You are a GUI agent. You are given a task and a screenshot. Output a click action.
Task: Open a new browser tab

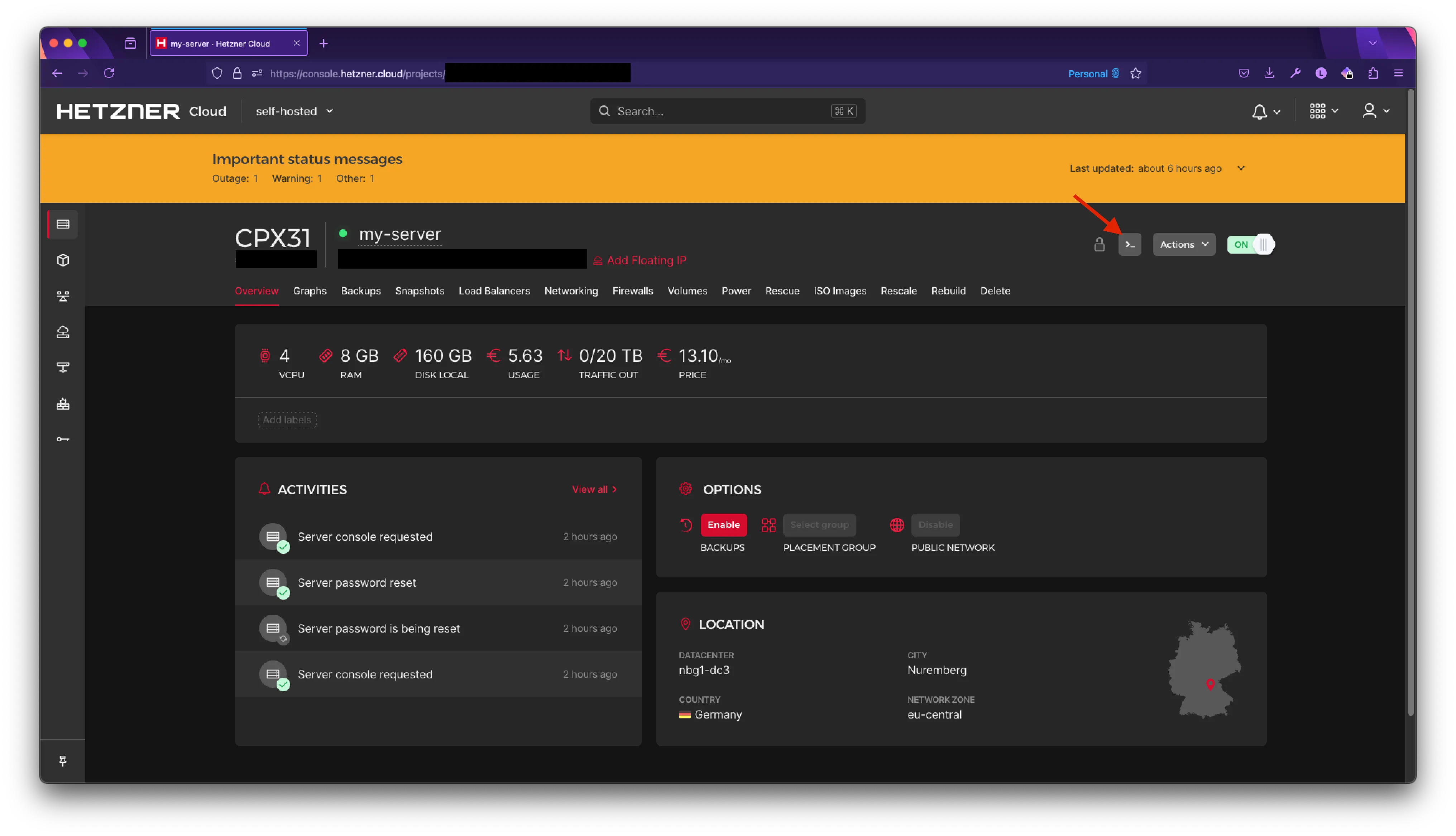tap(323, 43)
